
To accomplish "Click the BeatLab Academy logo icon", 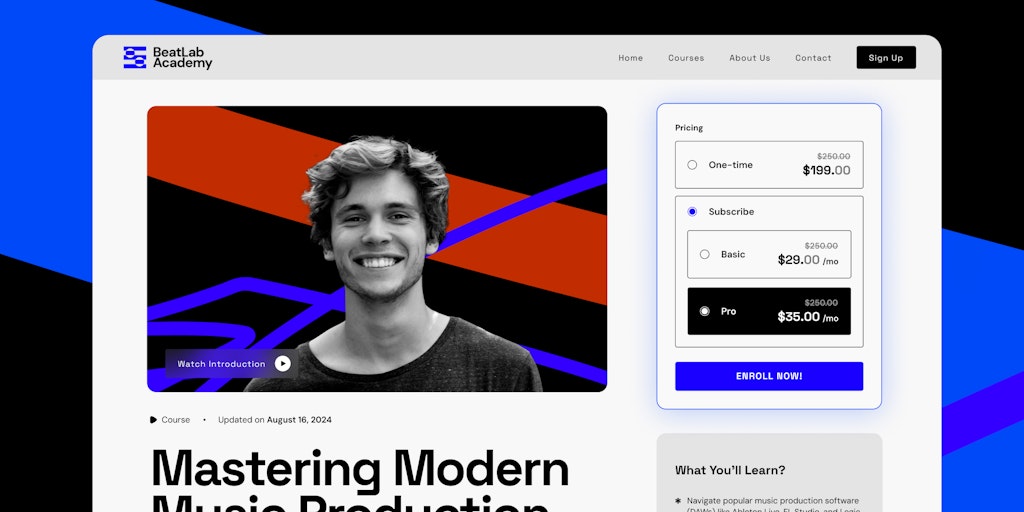I will (x=135, y=57).
